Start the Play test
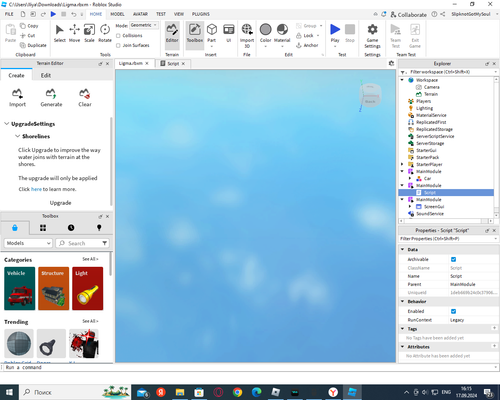500x400 pixels. pyautogui.click(x=335, y=33)
